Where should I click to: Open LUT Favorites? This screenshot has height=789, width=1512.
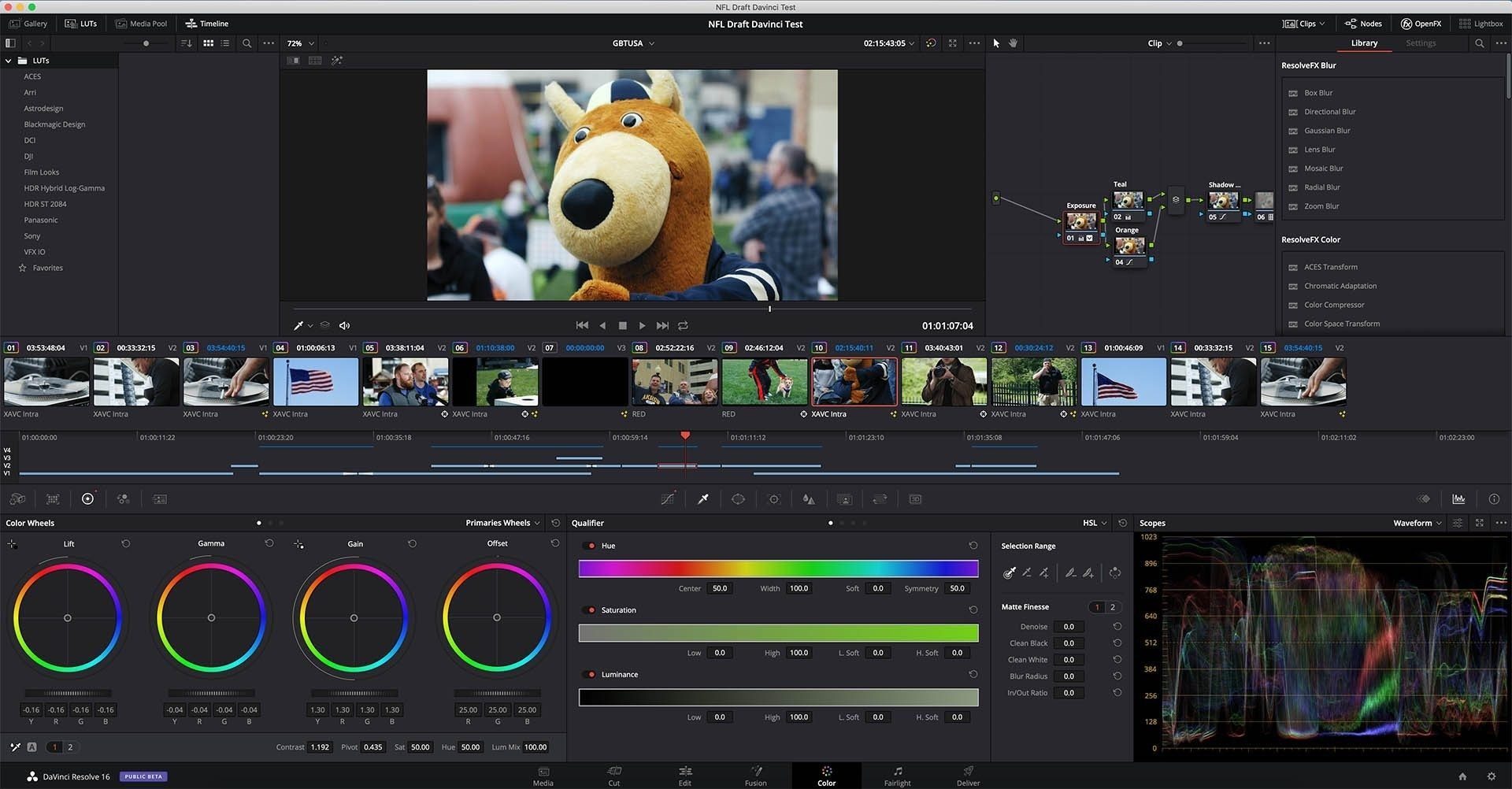click(x=47, y=268)
